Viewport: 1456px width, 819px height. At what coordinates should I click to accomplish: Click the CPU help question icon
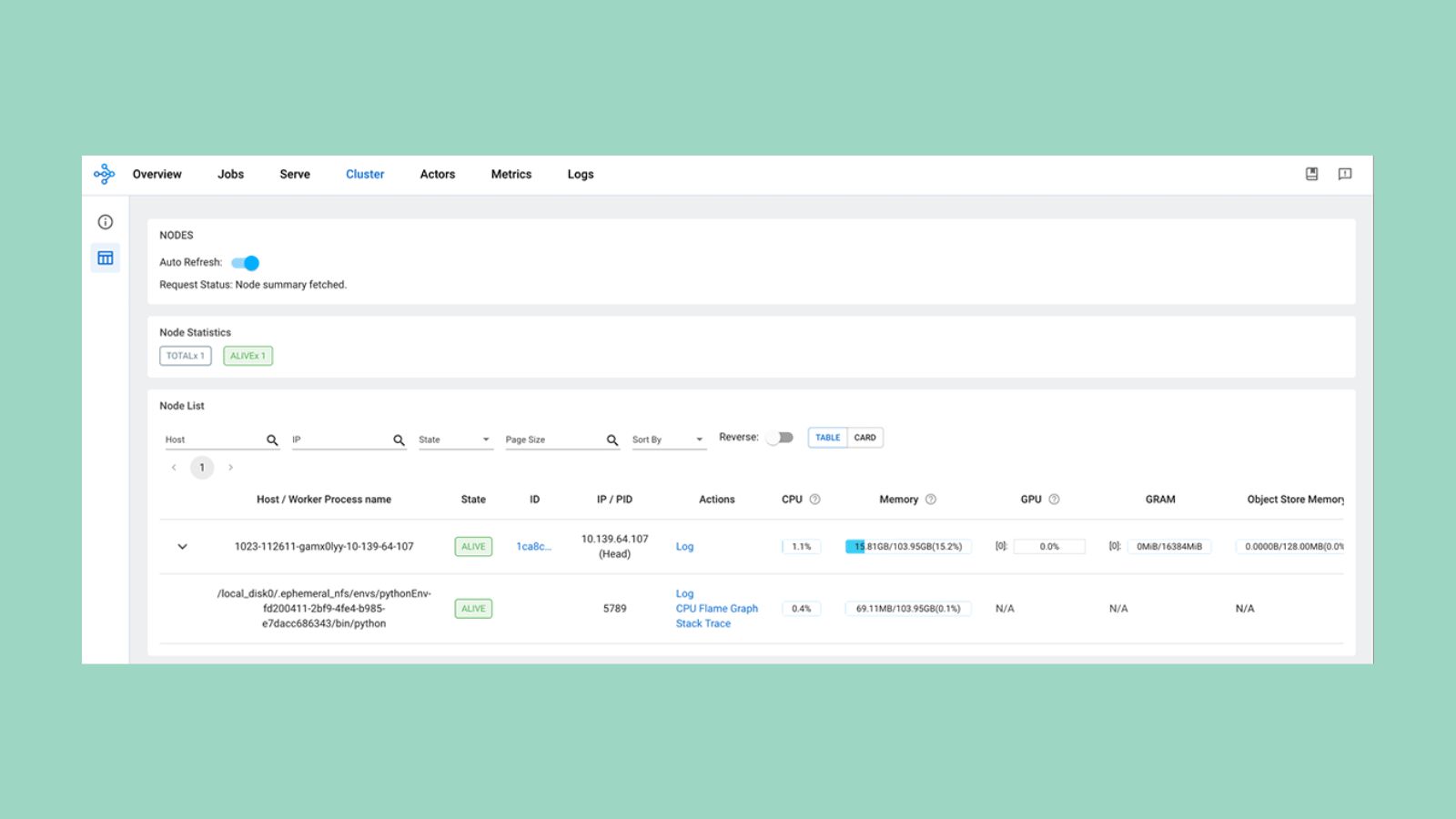[814, 500]
